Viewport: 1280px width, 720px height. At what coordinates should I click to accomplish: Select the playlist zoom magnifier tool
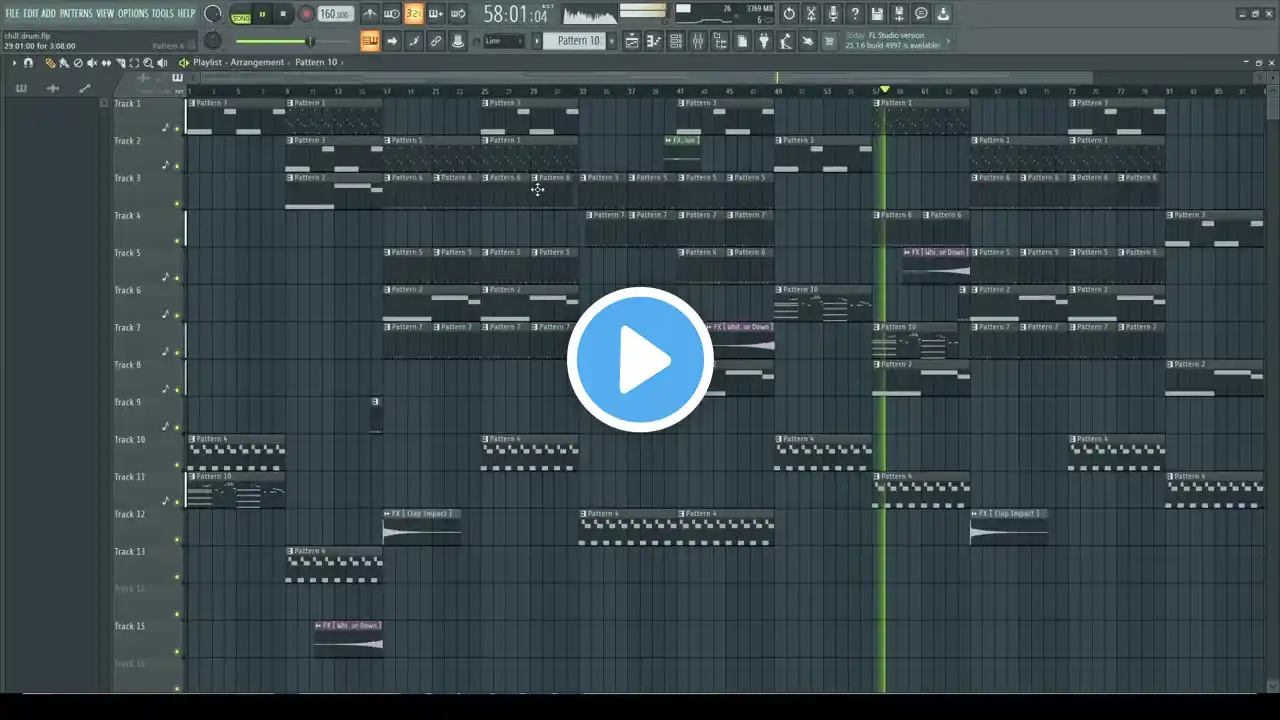click(148, 63)
